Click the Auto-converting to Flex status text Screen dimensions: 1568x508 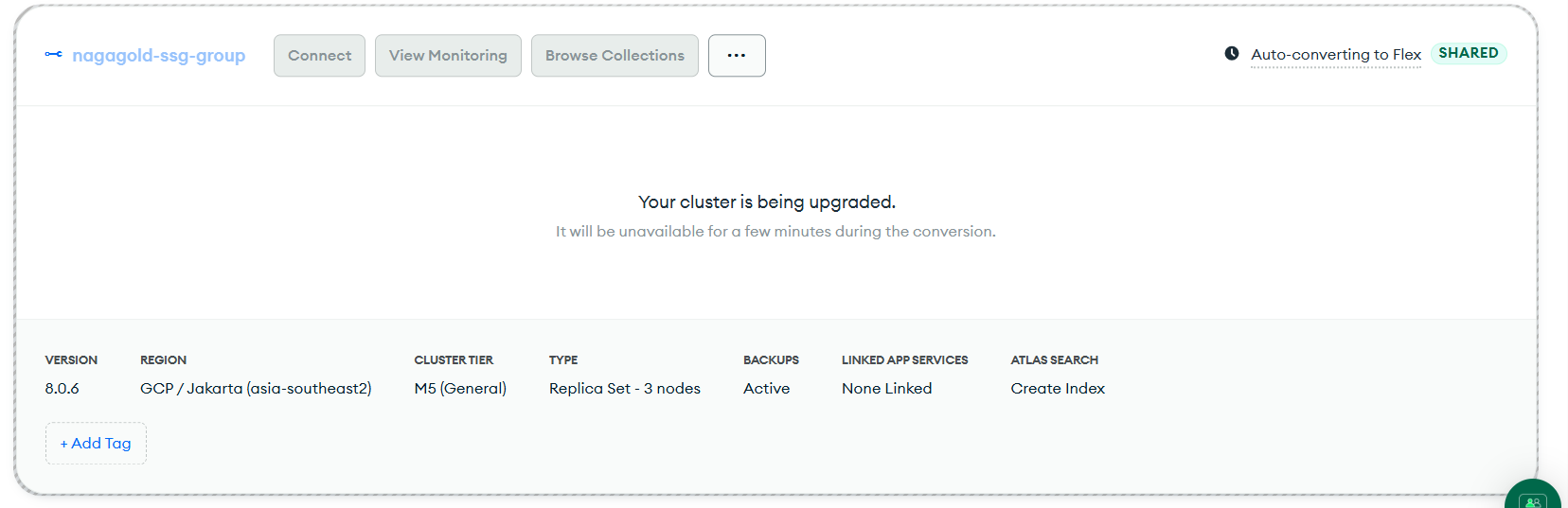tap(1335, 55)
